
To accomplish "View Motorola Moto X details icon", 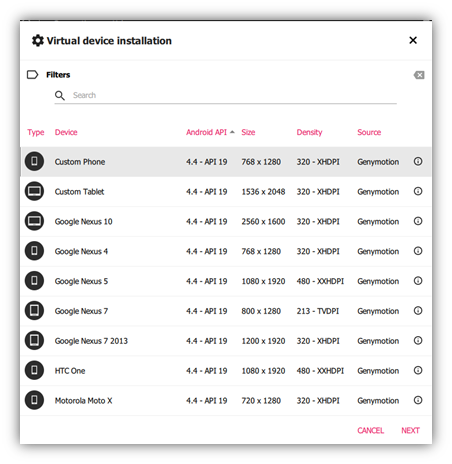I will pyautogui.click(x=418, y=400).
